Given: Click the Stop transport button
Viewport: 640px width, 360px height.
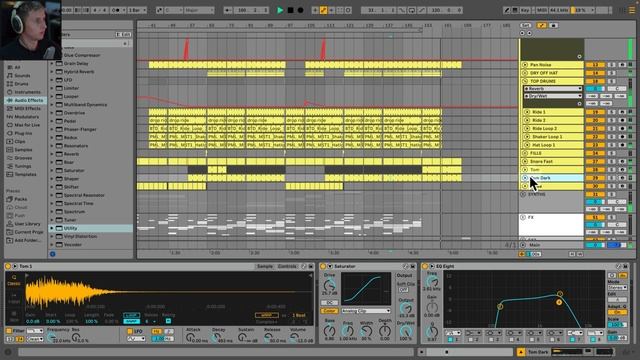Looking at the screenshot, I should pos(290,10).
